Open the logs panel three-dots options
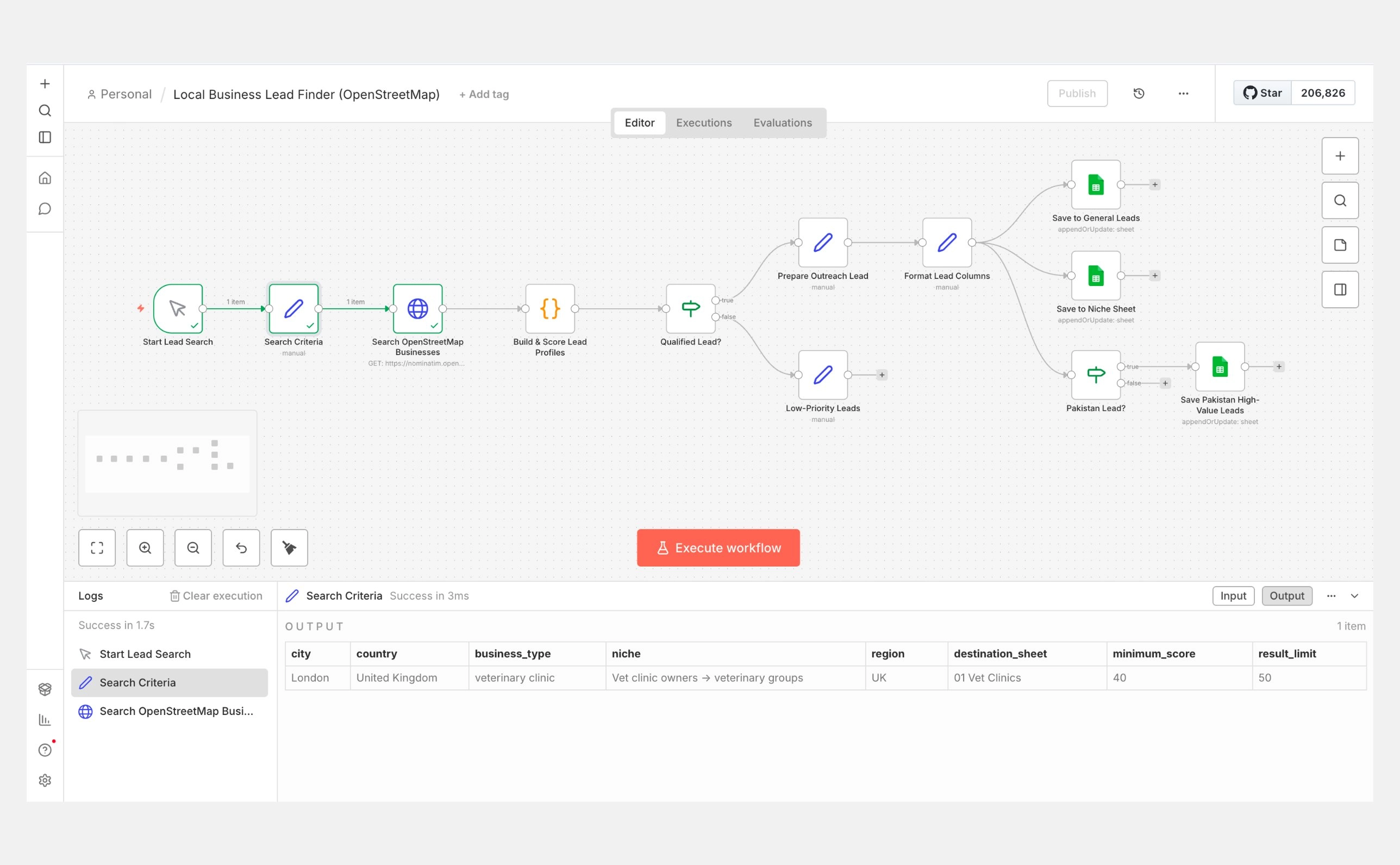1400x865 pixels. point(1332,595)
